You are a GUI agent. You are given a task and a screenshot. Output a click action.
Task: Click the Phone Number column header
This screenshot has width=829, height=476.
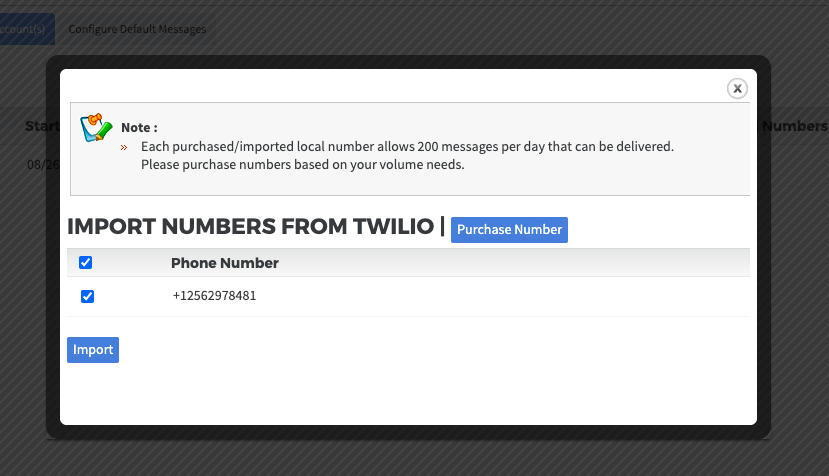point(225,263)
